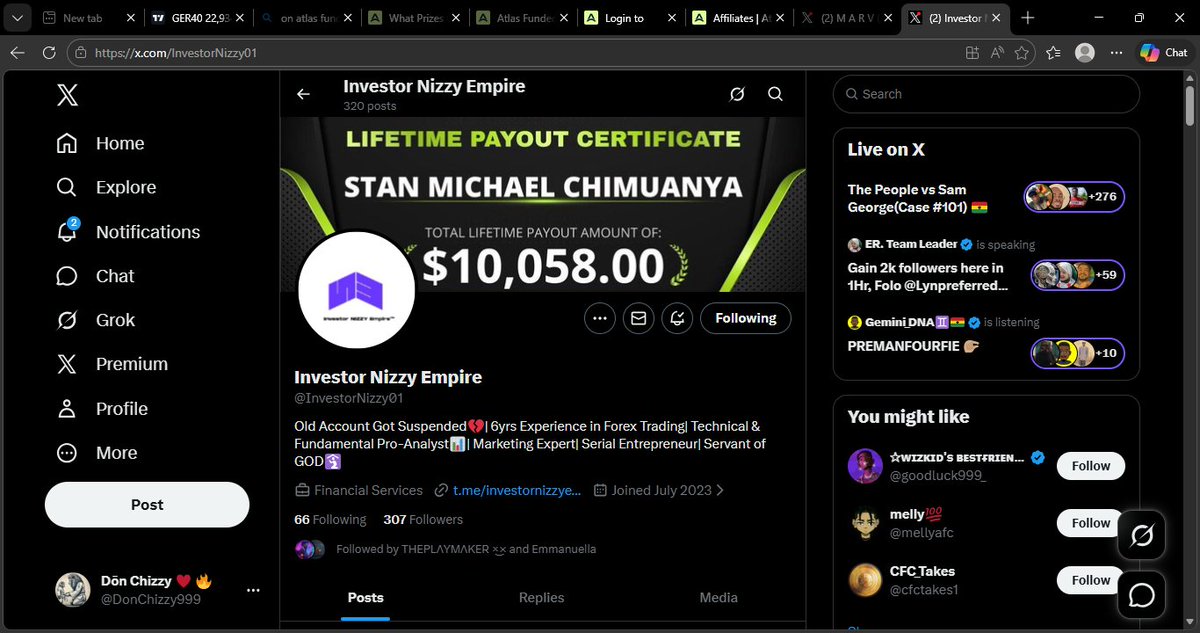Click Followed by THEPLAYMAKER and Emmanuella
Screen dimensions: 1200x633
pos(466,549)
